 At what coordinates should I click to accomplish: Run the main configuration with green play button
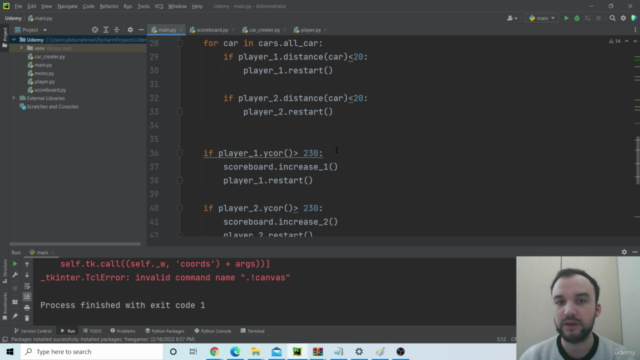coord(566,18)
